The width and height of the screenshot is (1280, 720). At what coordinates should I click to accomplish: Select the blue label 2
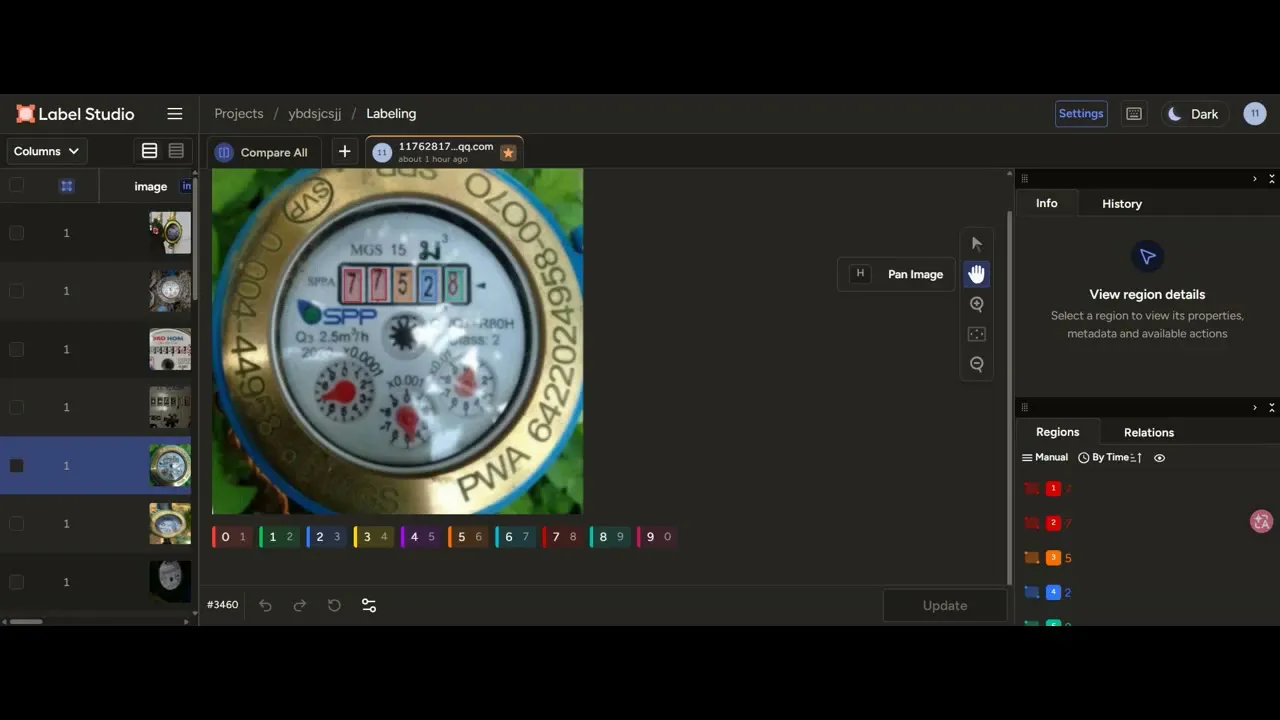click(x=325, y=537)
